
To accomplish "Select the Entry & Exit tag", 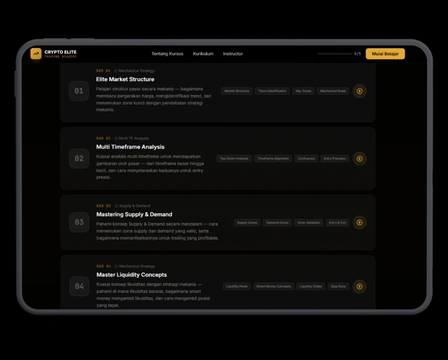I will pyautogui.click(x=337, y=222).
